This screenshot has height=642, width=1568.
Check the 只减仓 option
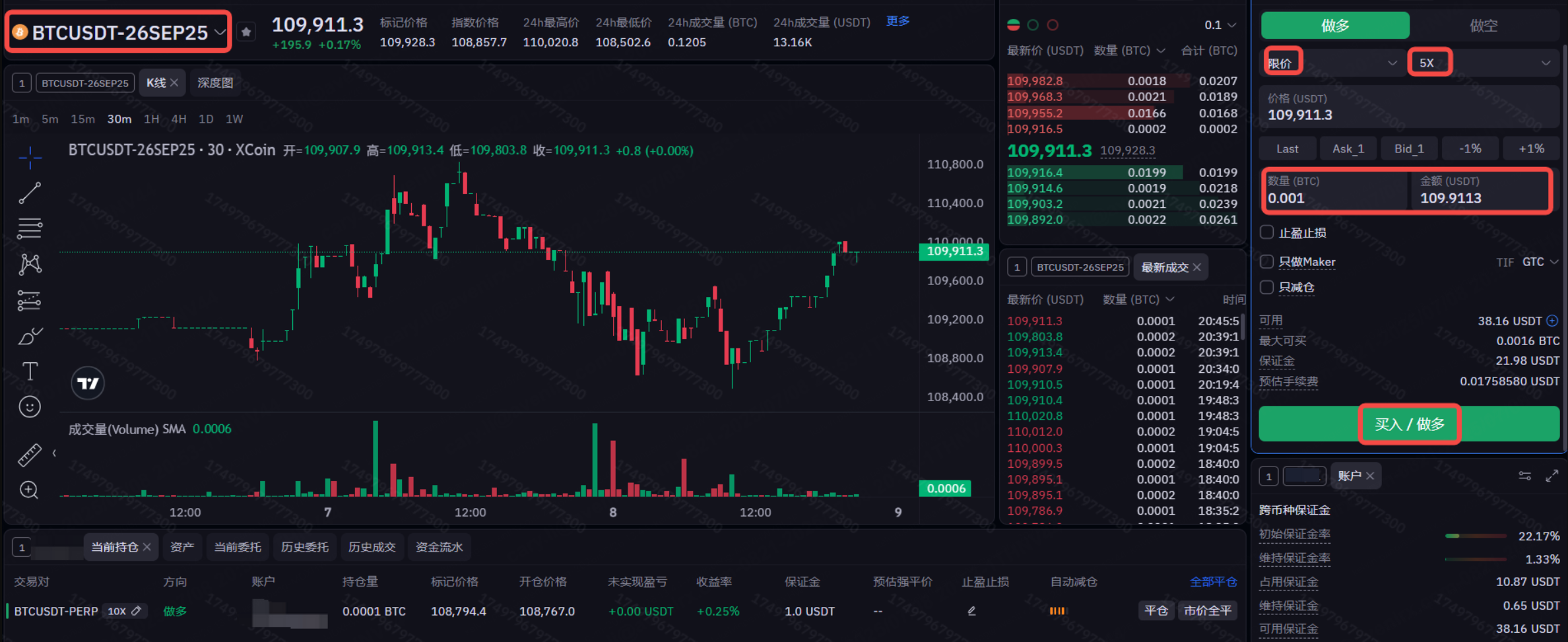point(1266,287)
